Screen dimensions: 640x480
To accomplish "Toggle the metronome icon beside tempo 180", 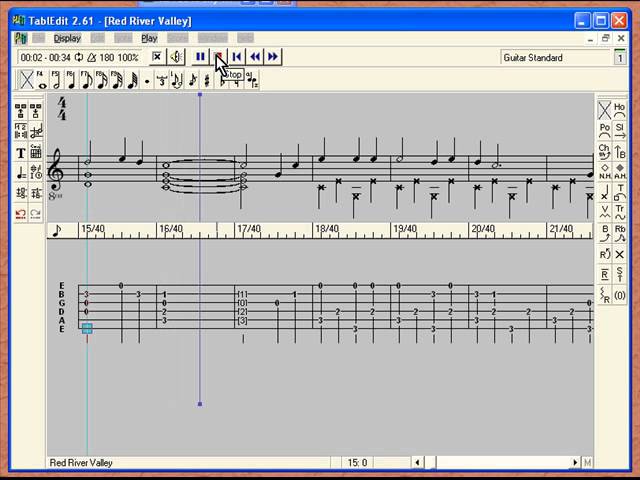I will [91, 58].
